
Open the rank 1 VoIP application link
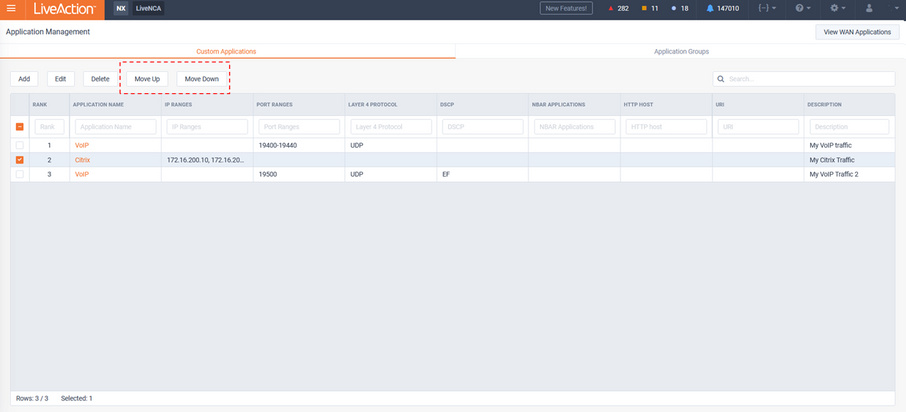pos(82,145)
